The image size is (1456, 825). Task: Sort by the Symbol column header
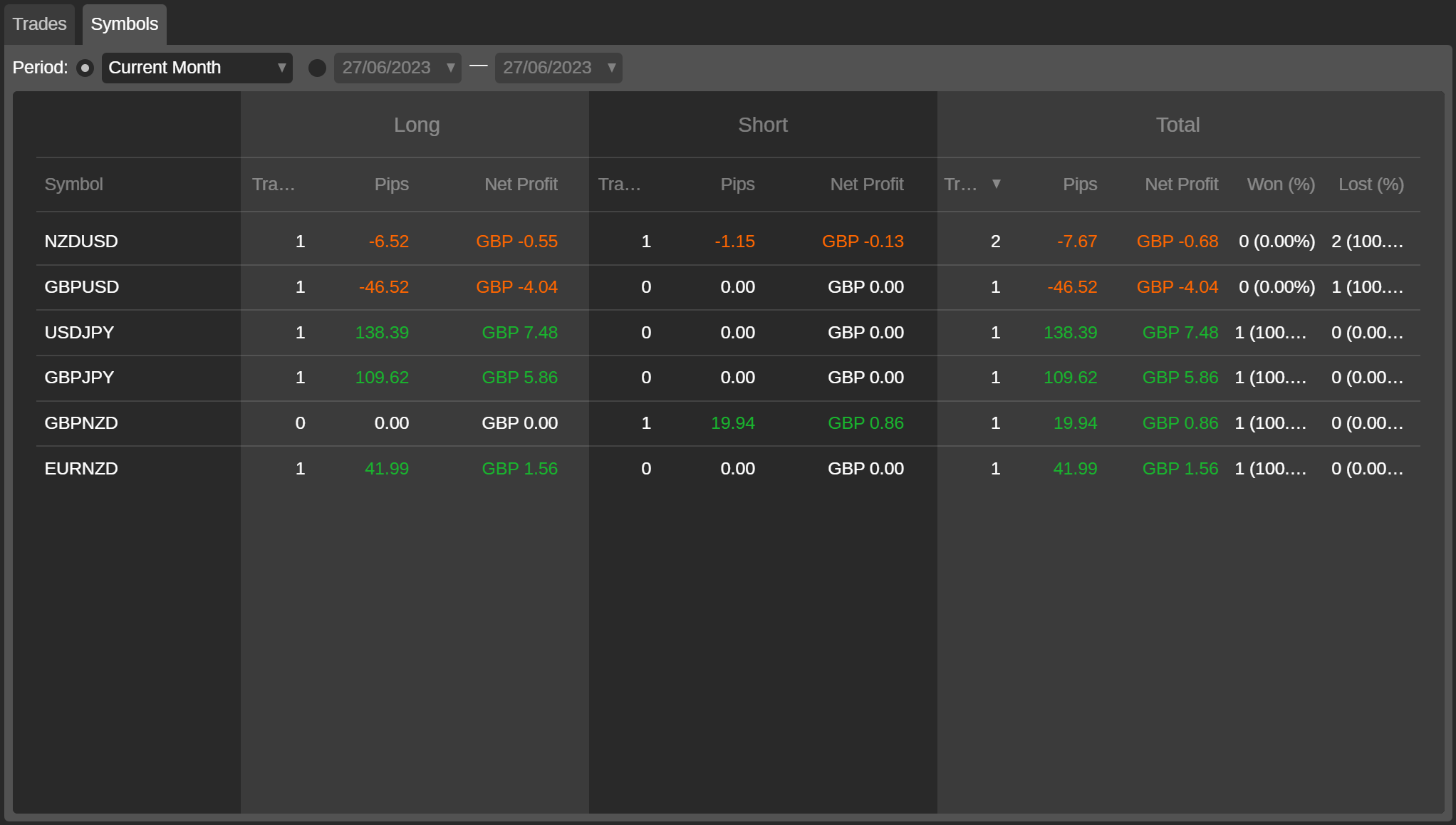(x=74, y=185)
